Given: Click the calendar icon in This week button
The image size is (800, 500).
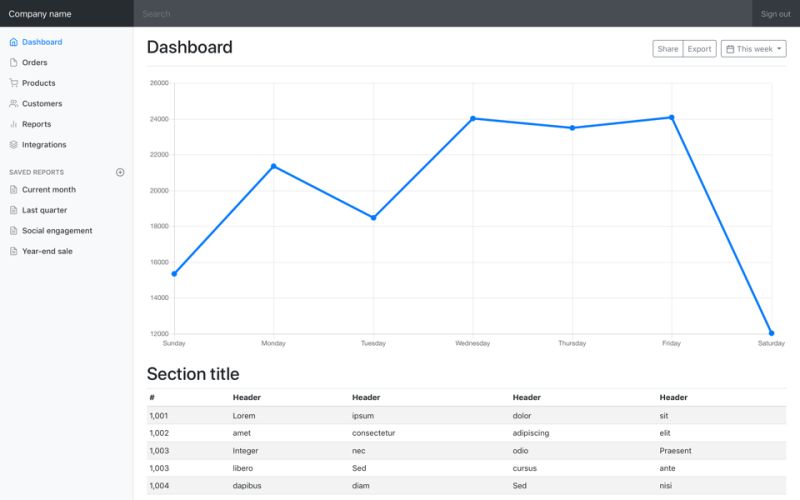Looking at the screenshot, I should point(730,49).
